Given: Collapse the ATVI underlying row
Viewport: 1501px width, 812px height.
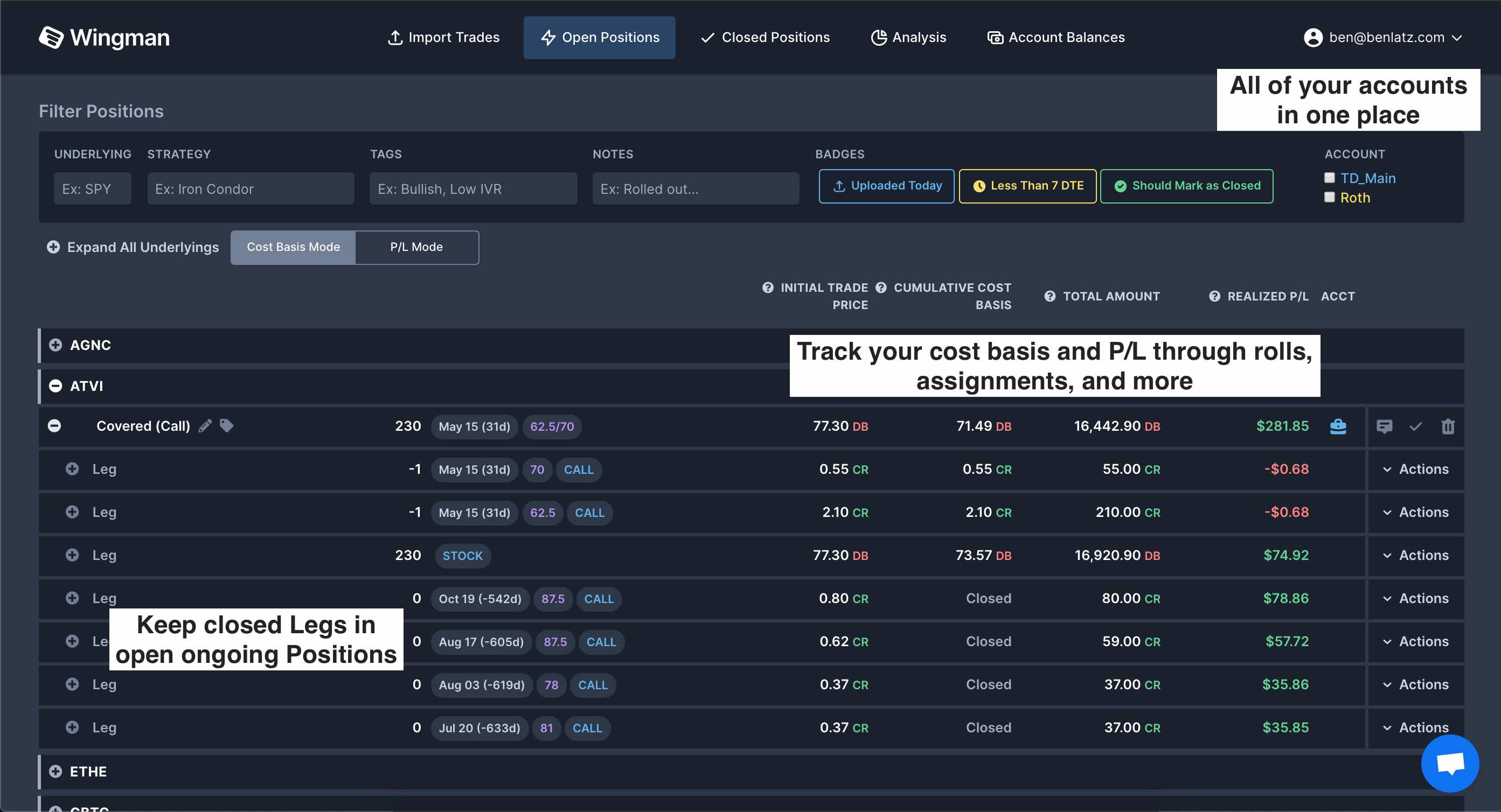Looking at the screenshot, I should pos(55,386).
